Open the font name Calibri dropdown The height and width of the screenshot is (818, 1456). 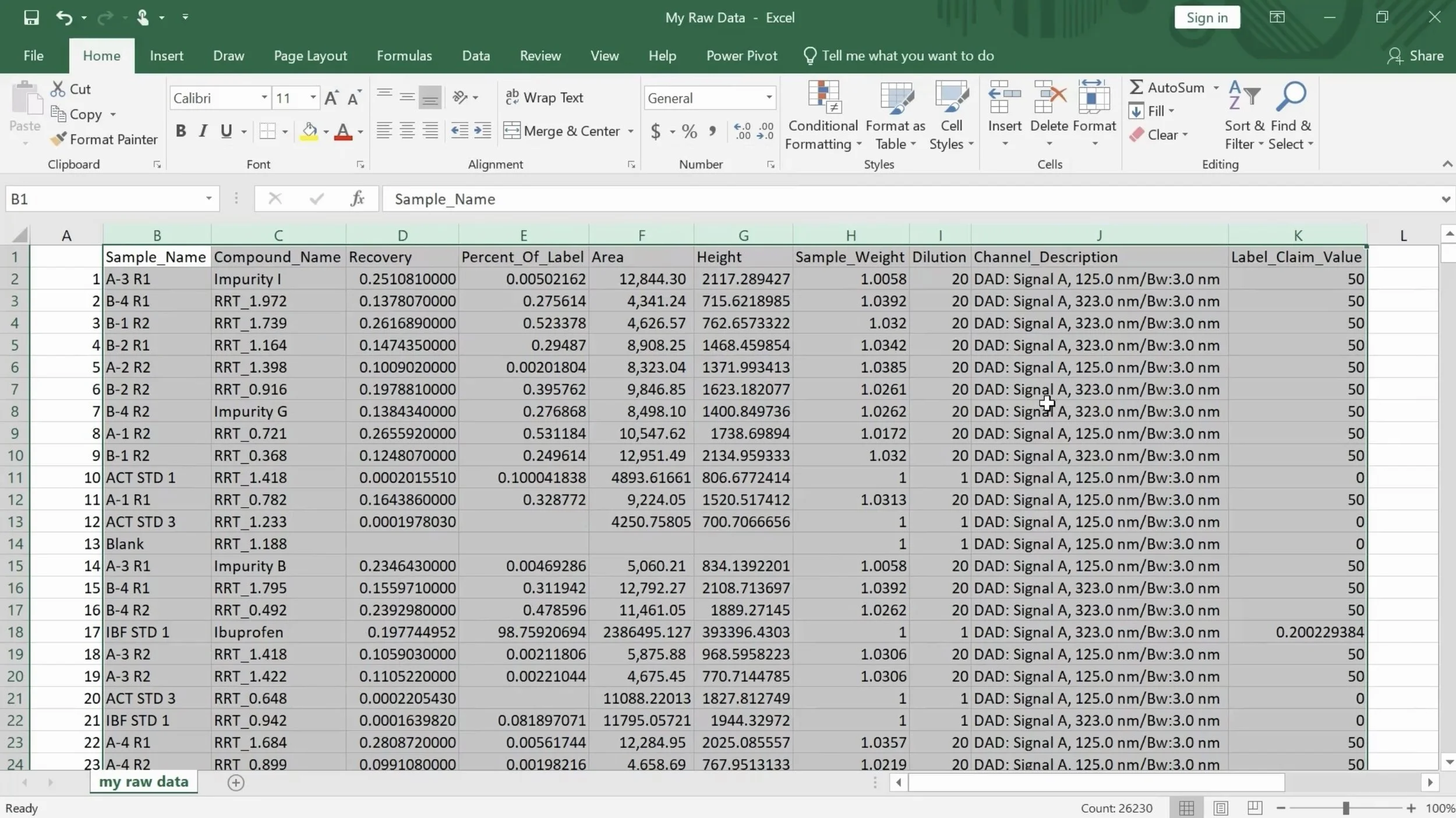coord(264,98)
